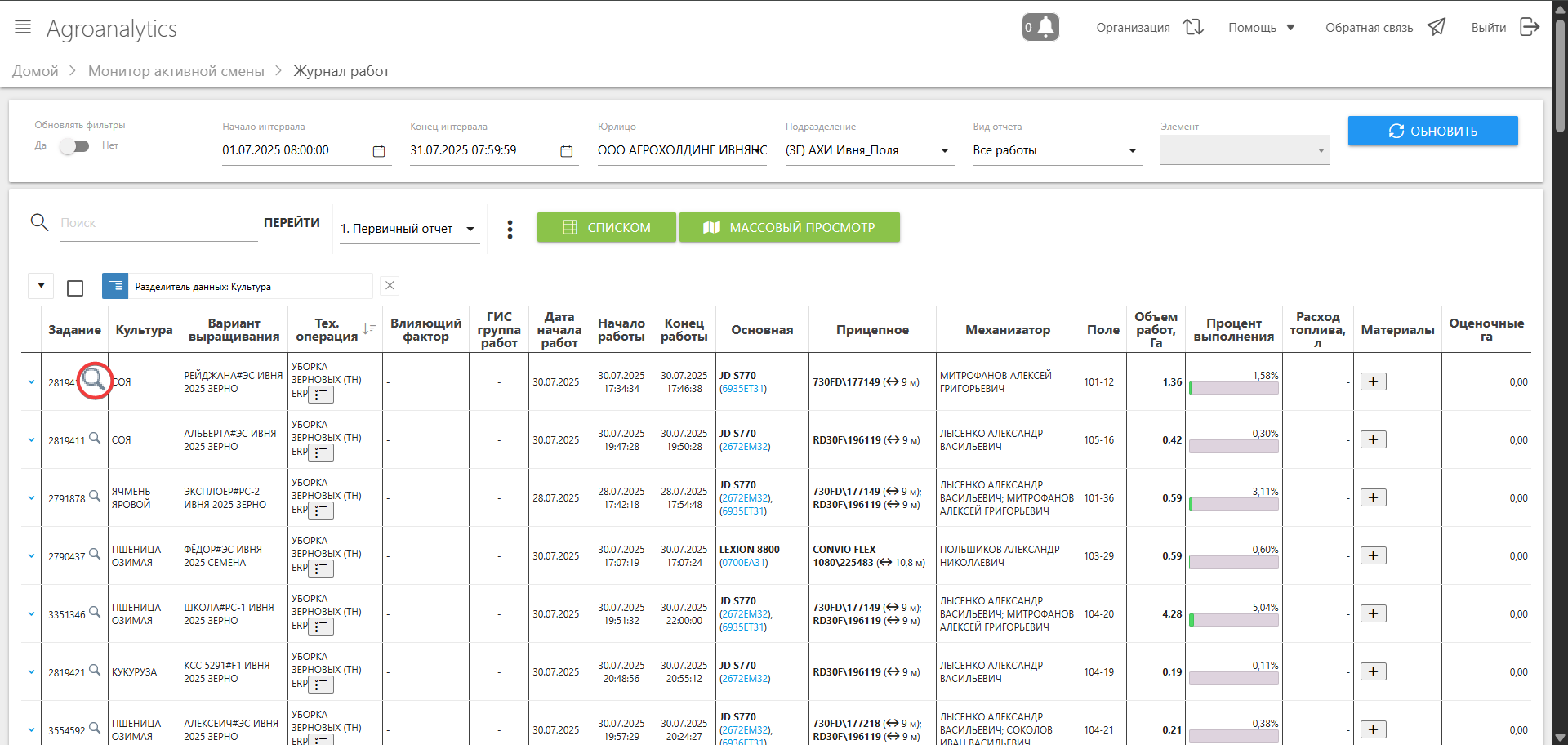Open the start interval calendar picker
The height and width of the screenshot is (745, 1568).
point(379,151)
